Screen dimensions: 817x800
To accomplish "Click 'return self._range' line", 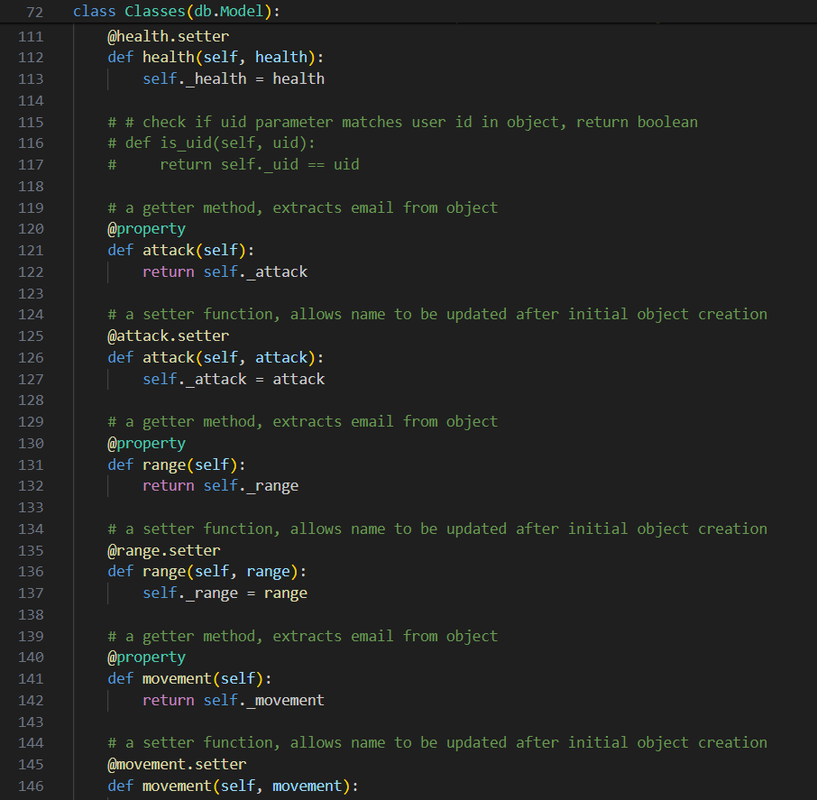I will 220,486.
